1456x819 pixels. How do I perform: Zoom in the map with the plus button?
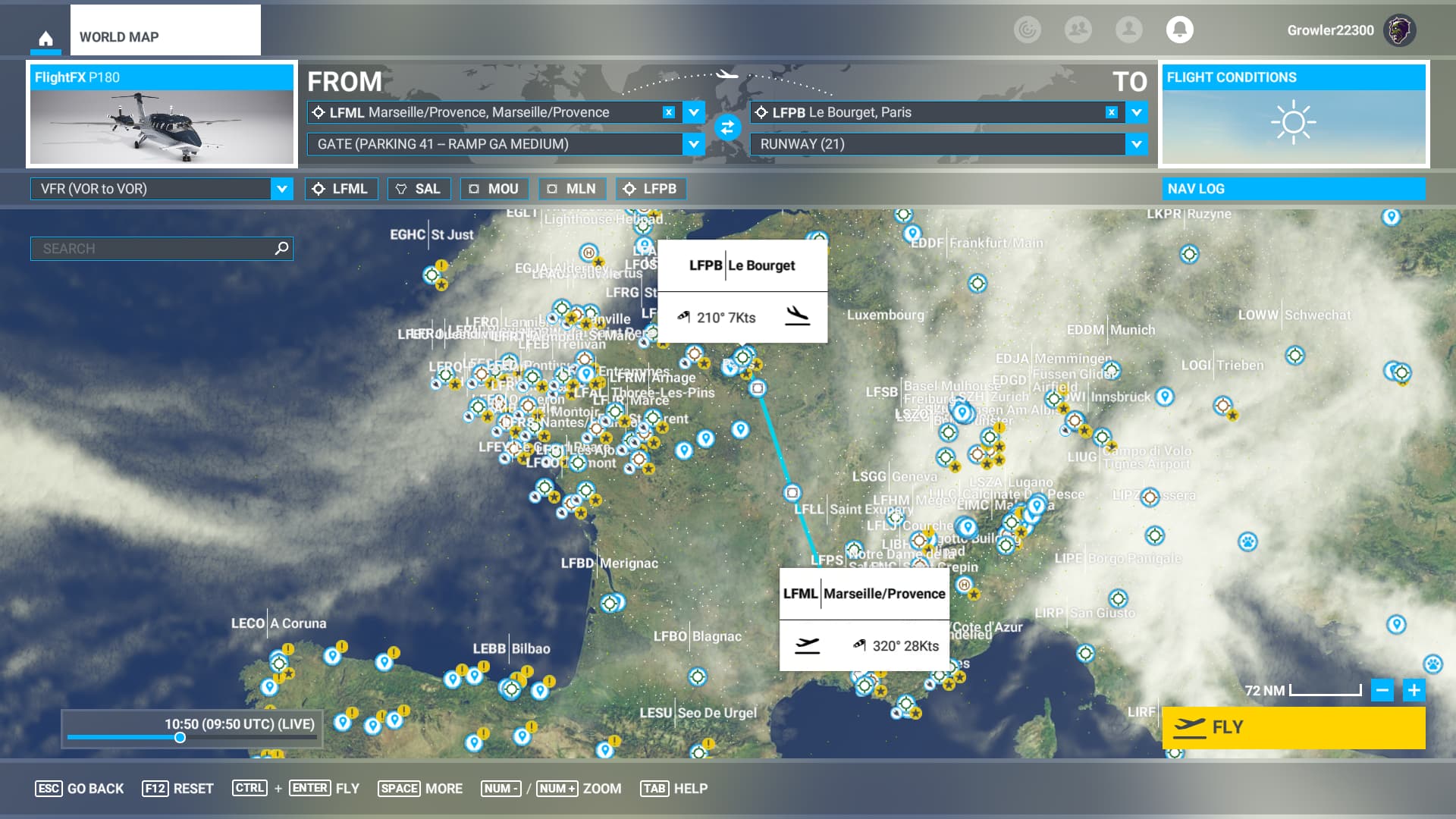coord(1414,691)
